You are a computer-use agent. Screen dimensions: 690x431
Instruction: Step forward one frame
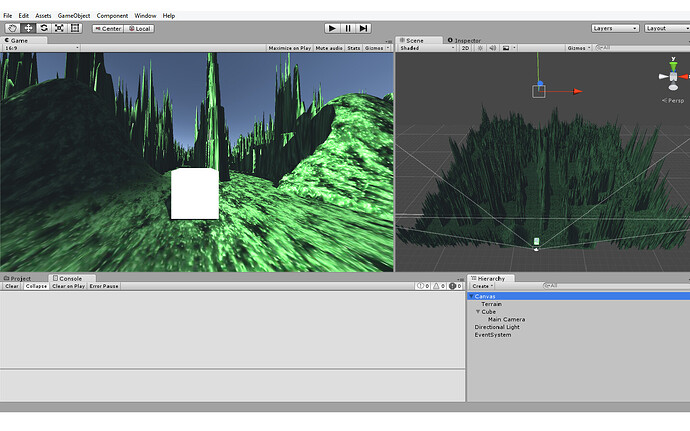click(x=363, y=28)
